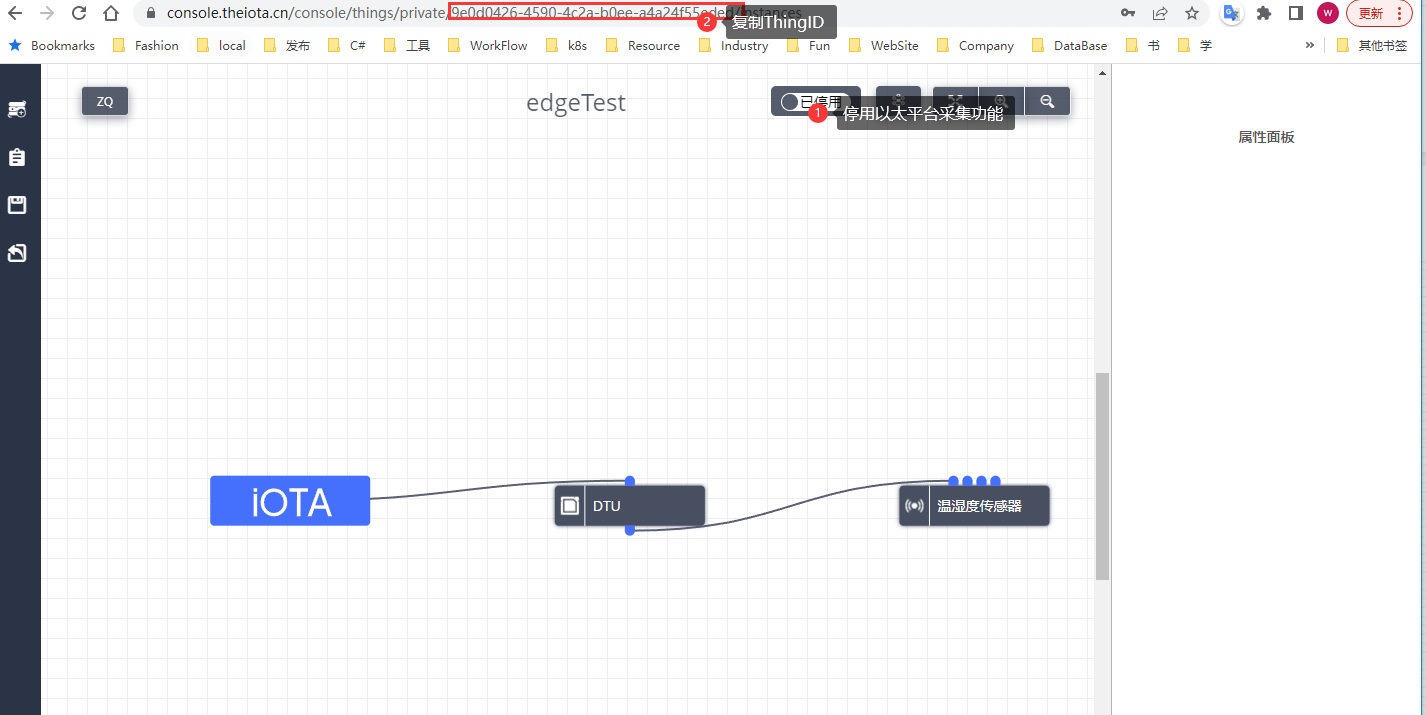Click the zoom out magnifier button
This screenshot has height=715, width=1426.
coord(1047,101)
